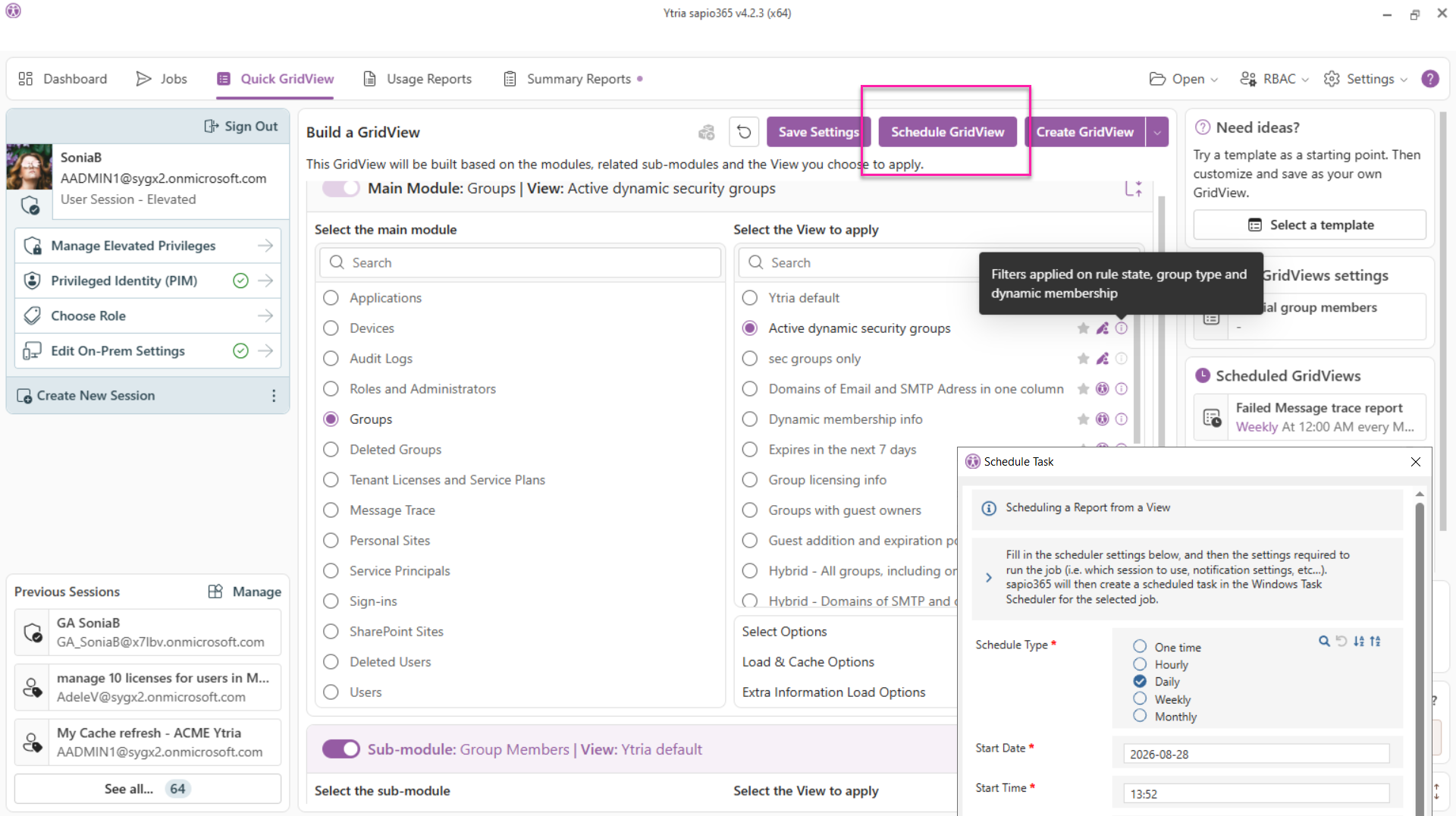The image size is (1456, 816).
Task: Open the GA SoniaB previous session
Action: click(147, 632)
